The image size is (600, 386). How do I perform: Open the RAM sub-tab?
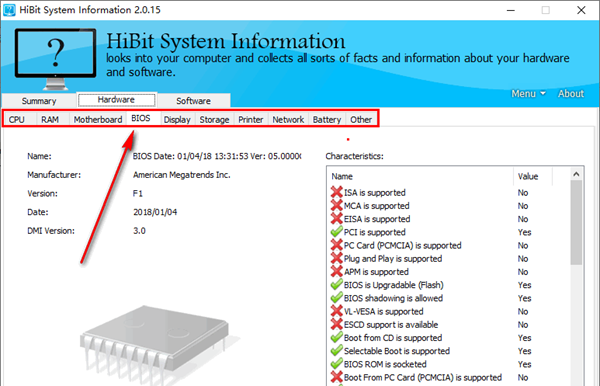click(50, 119)
